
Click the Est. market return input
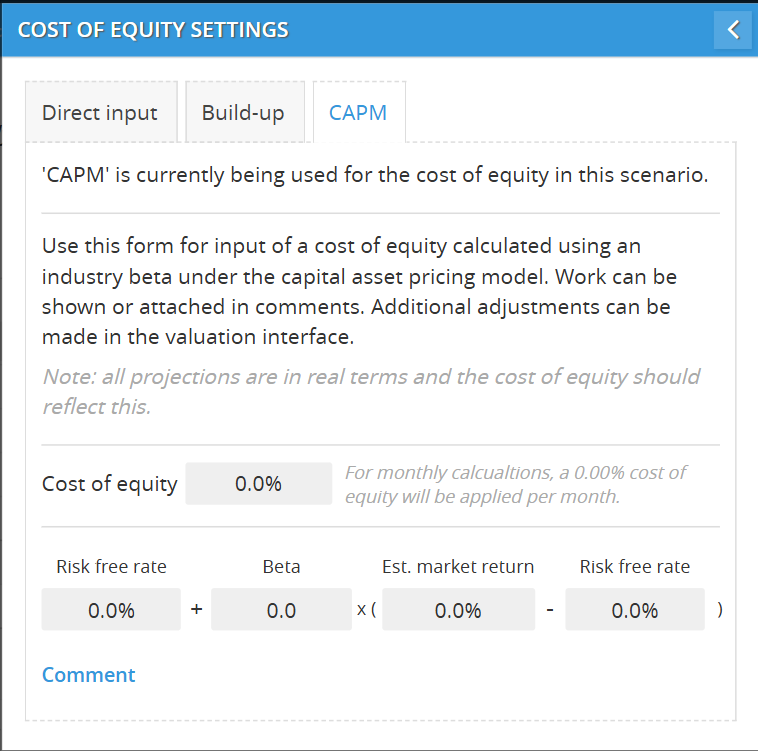click(458, 610)
